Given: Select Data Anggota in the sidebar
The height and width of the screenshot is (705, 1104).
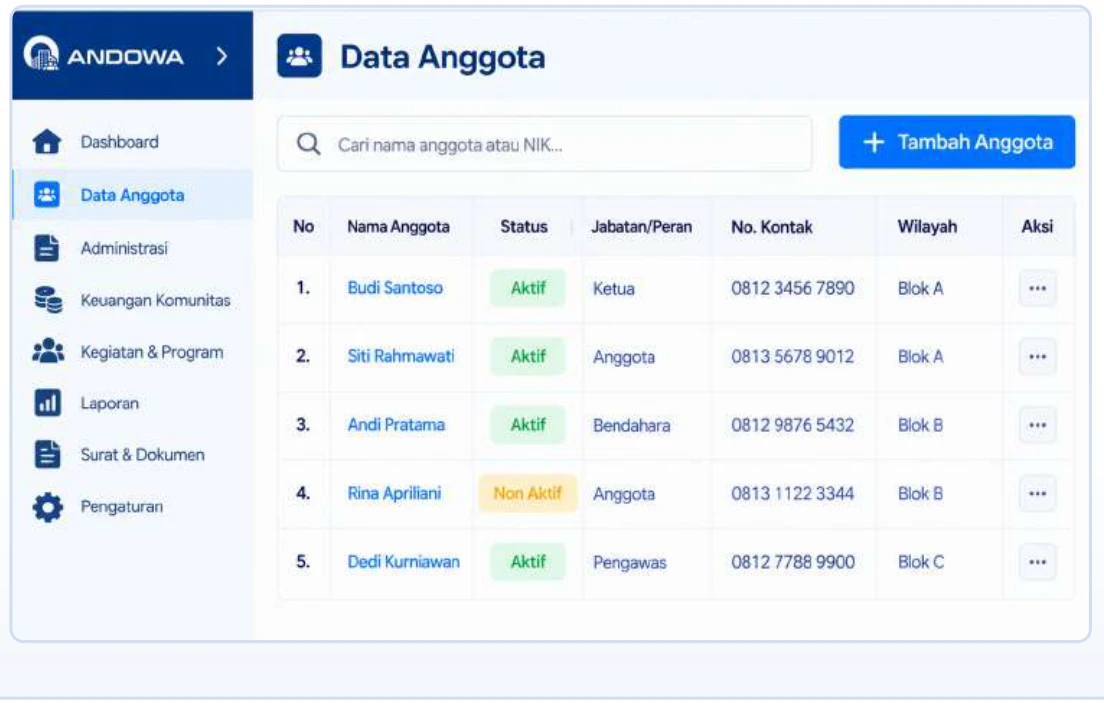Looking at the screenshot, I should [x=132, y=195].
